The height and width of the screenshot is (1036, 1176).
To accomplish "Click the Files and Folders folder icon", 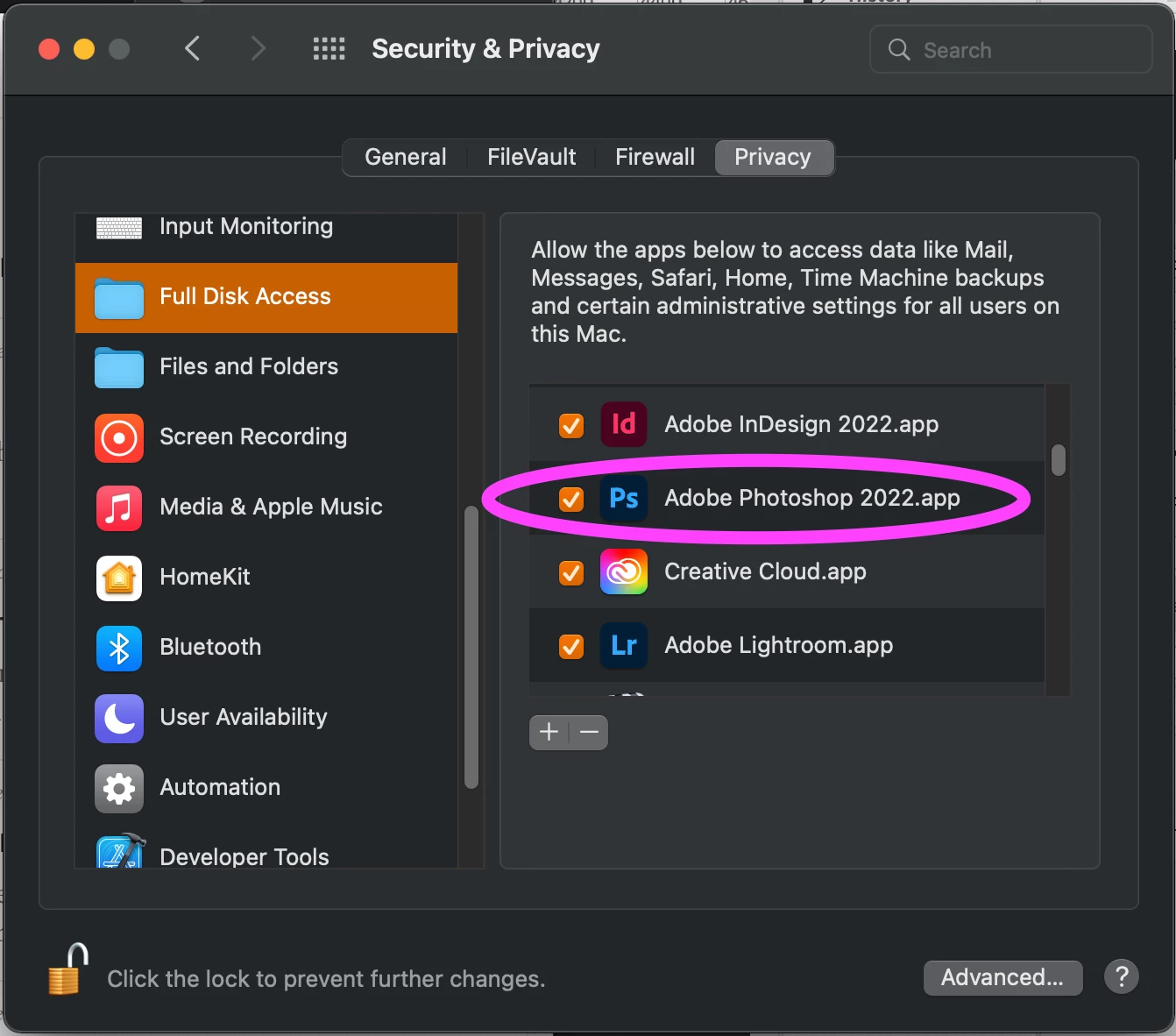I will [119, 367].
